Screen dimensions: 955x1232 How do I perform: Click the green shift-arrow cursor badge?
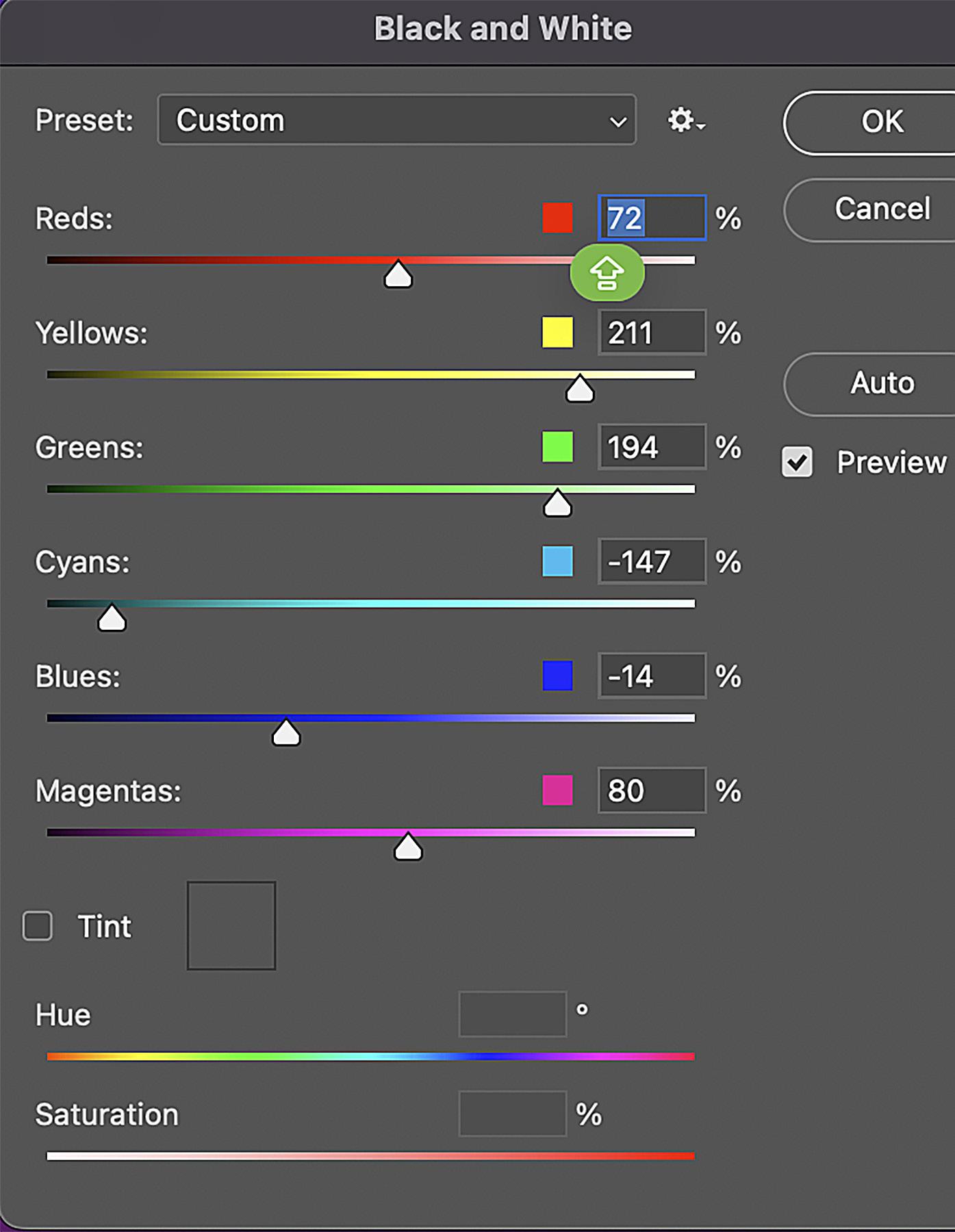click(x=607, y=274)
